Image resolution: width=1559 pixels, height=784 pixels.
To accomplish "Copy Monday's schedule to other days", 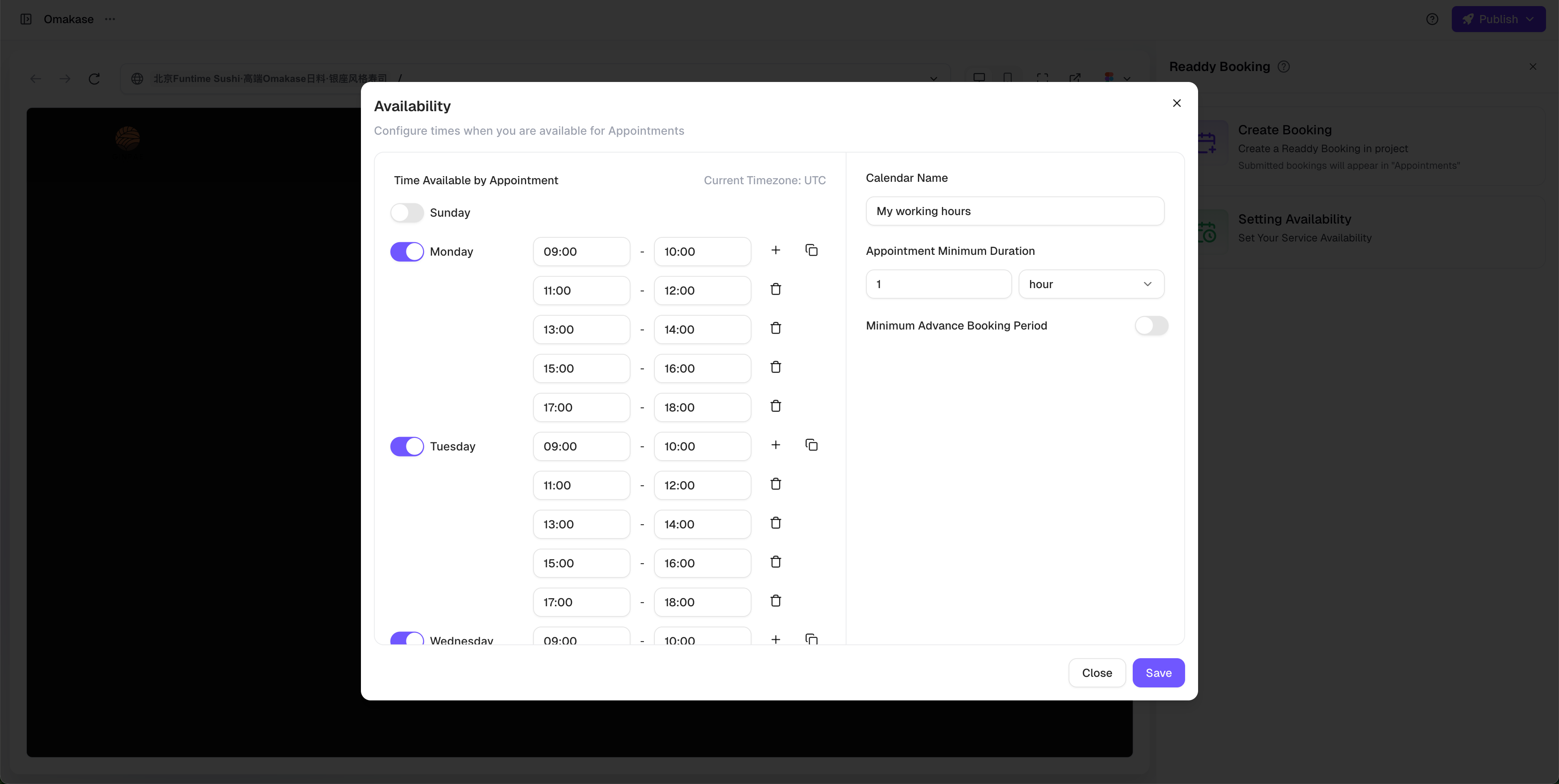I will coord(812,250).
